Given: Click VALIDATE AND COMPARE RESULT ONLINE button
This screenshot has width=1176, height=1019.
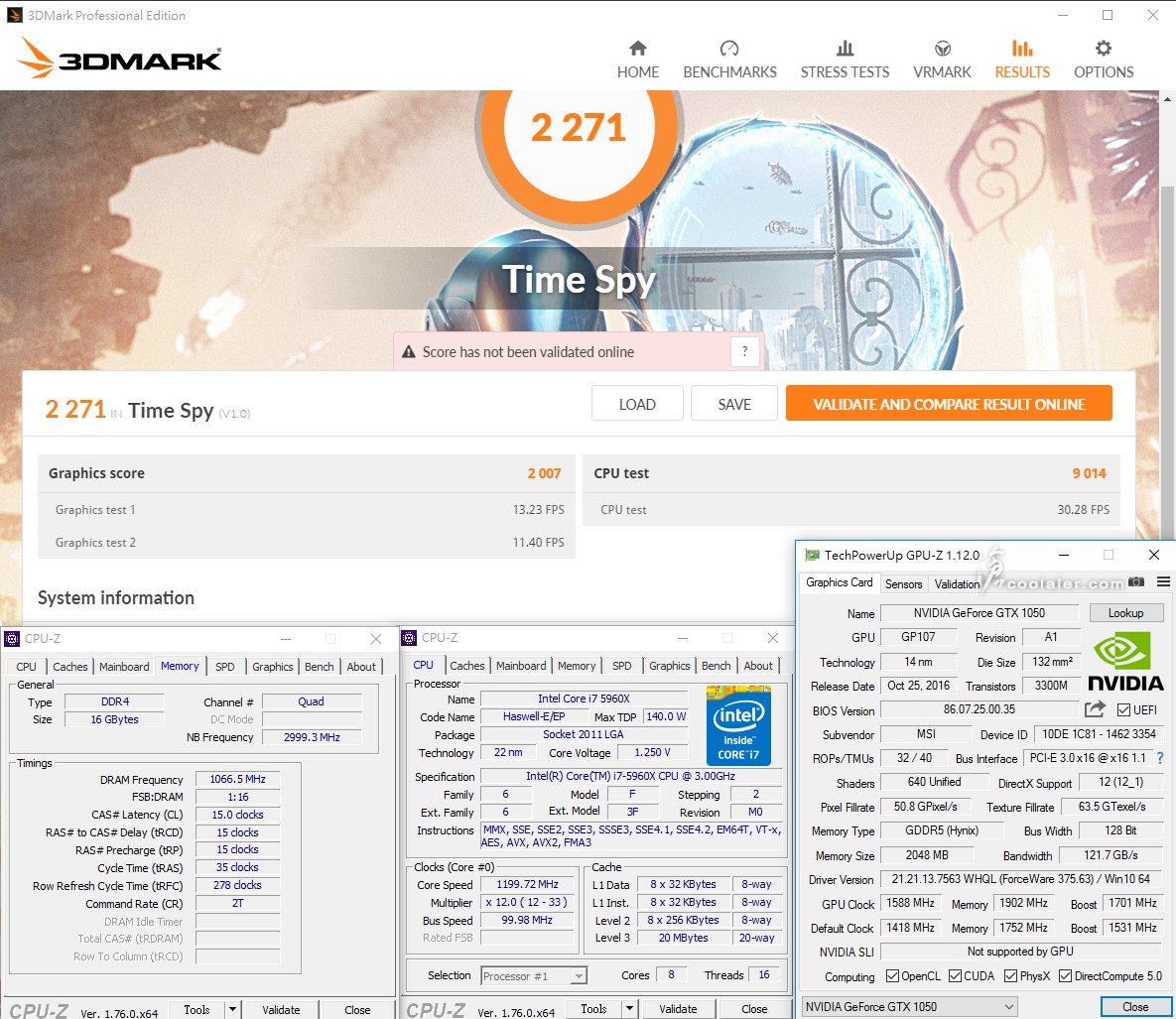Looking at the screenshot, I should 949,404.
